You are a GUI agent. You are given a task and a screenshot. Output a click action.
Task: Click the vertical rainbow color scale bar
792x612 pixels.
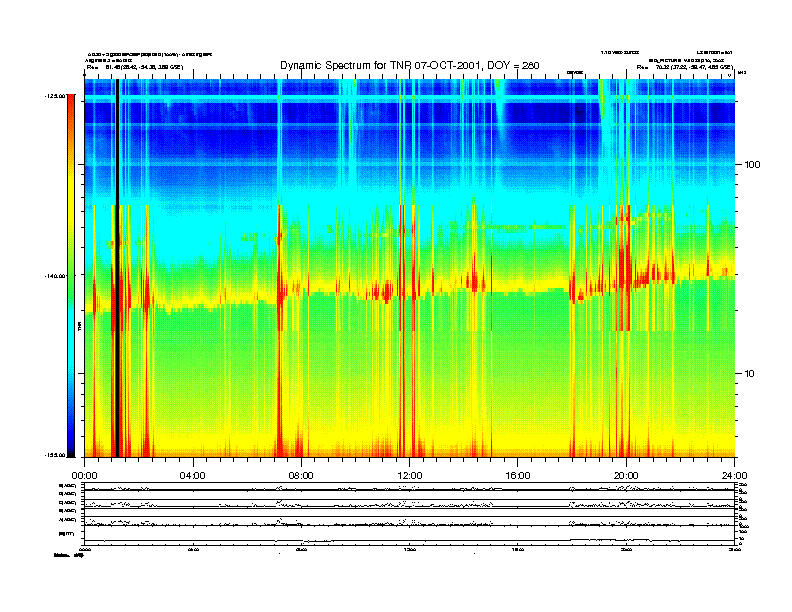coord(71,275)
